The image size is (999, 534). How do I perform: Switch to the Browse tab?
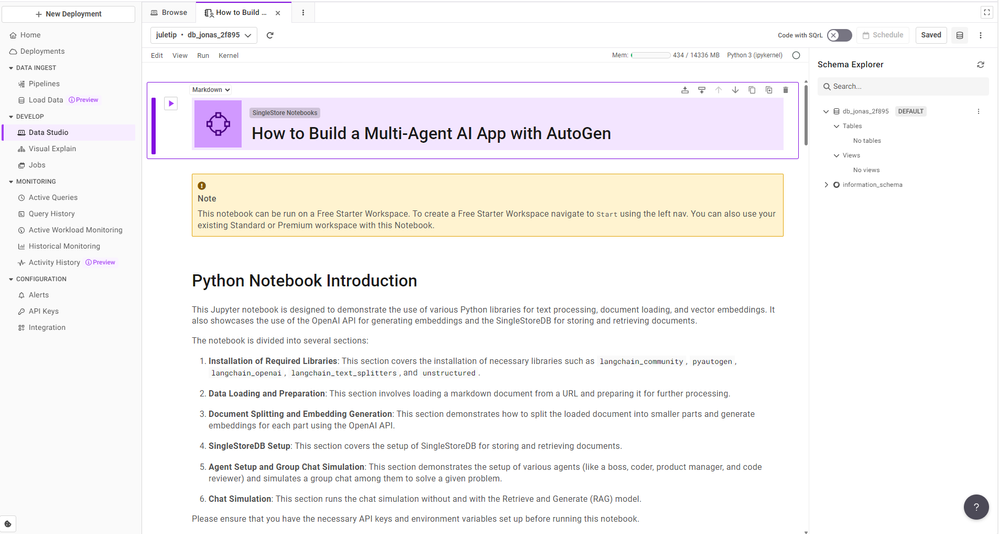click(169, 13)
